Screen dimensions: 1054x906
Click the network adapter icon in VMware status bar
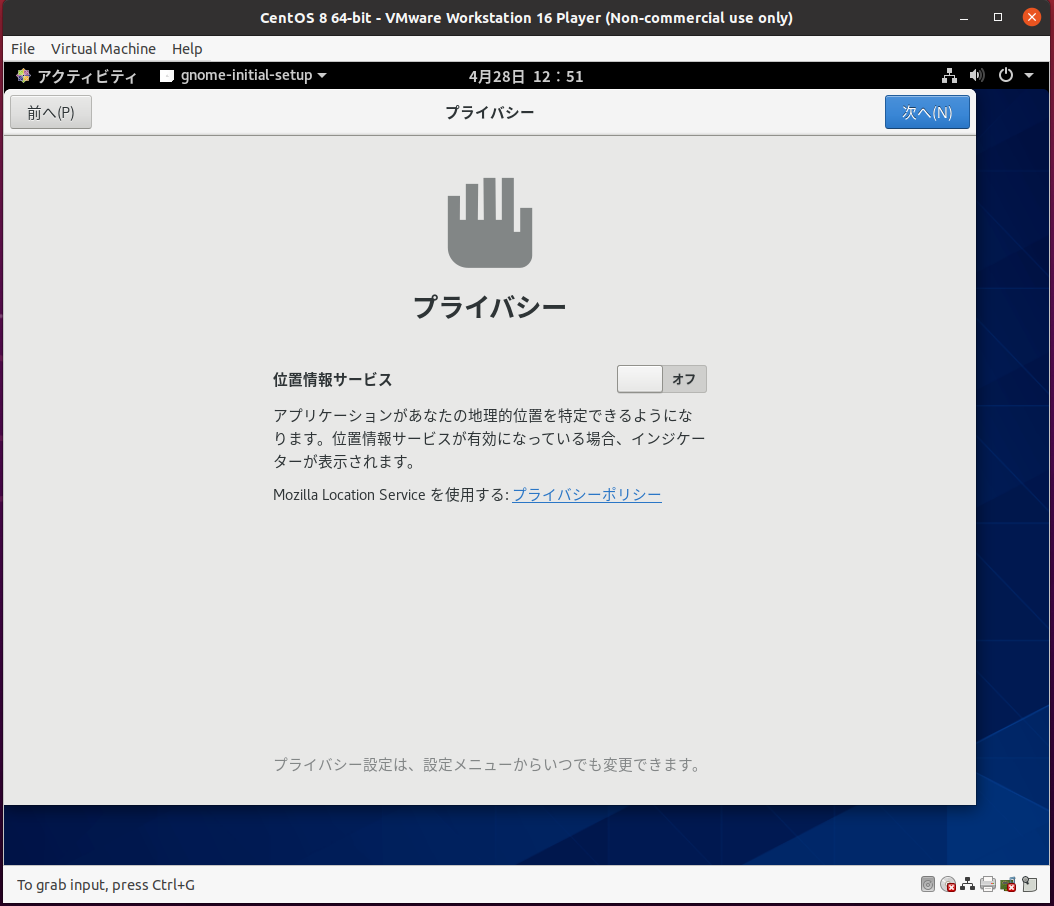click(968, 884)
